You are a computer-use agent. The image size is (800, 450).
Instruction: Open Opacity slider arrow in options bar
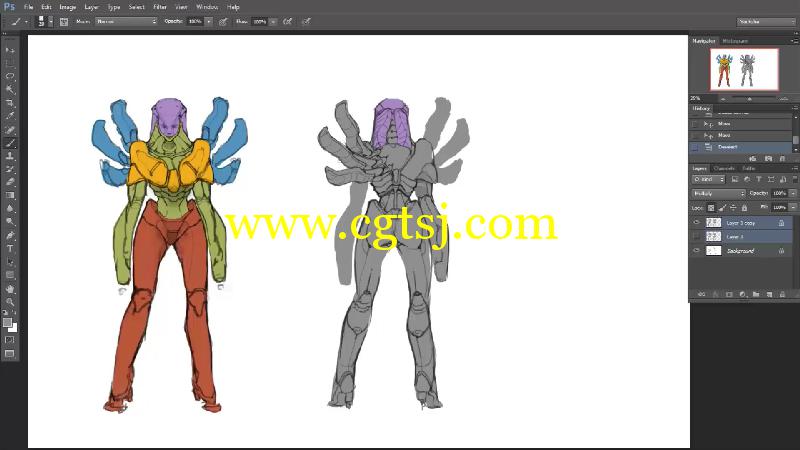(209, 21)
